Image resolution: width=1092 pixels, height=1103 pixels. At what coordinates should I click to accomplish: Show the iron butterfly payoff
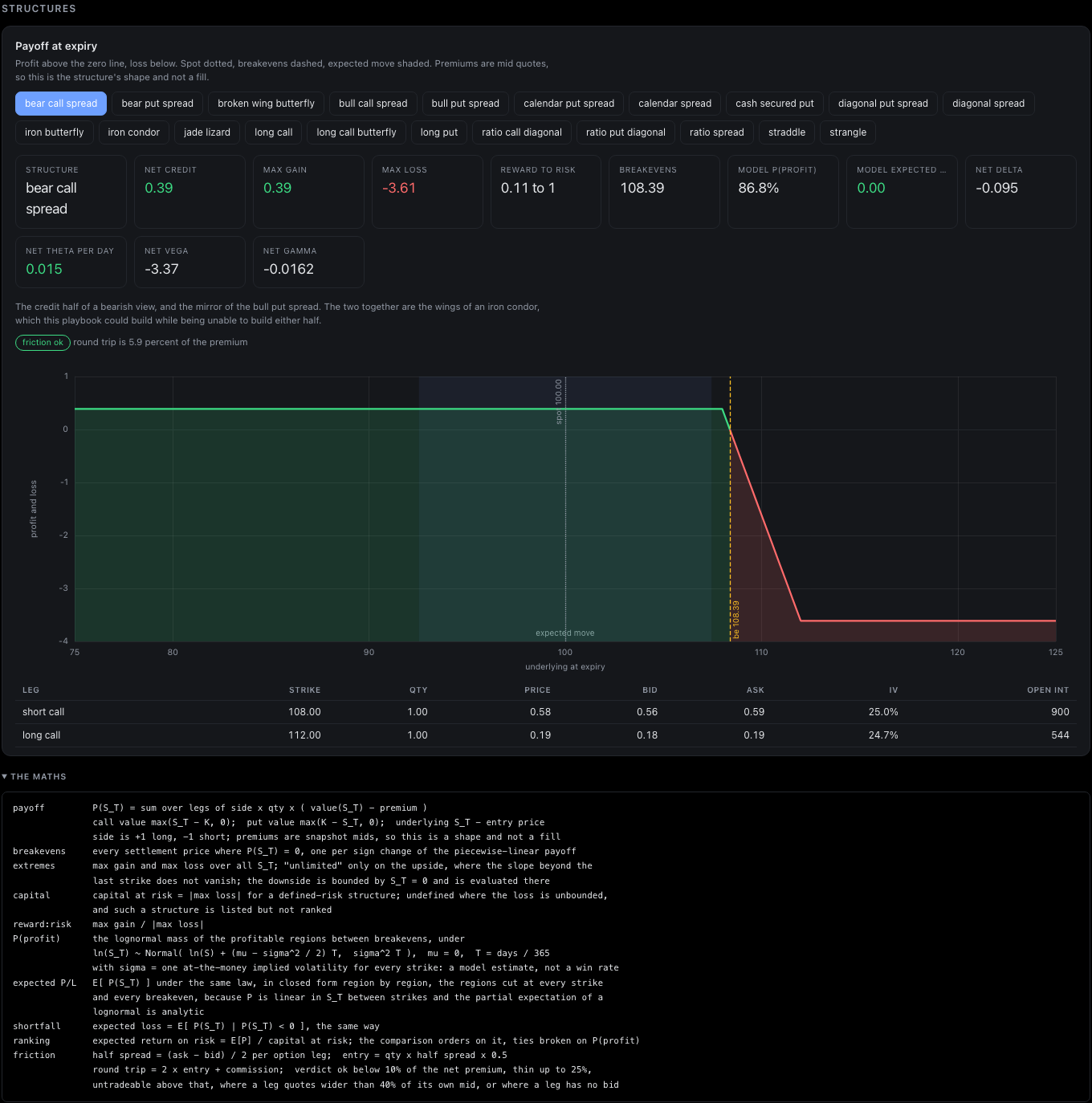point(55,132)
